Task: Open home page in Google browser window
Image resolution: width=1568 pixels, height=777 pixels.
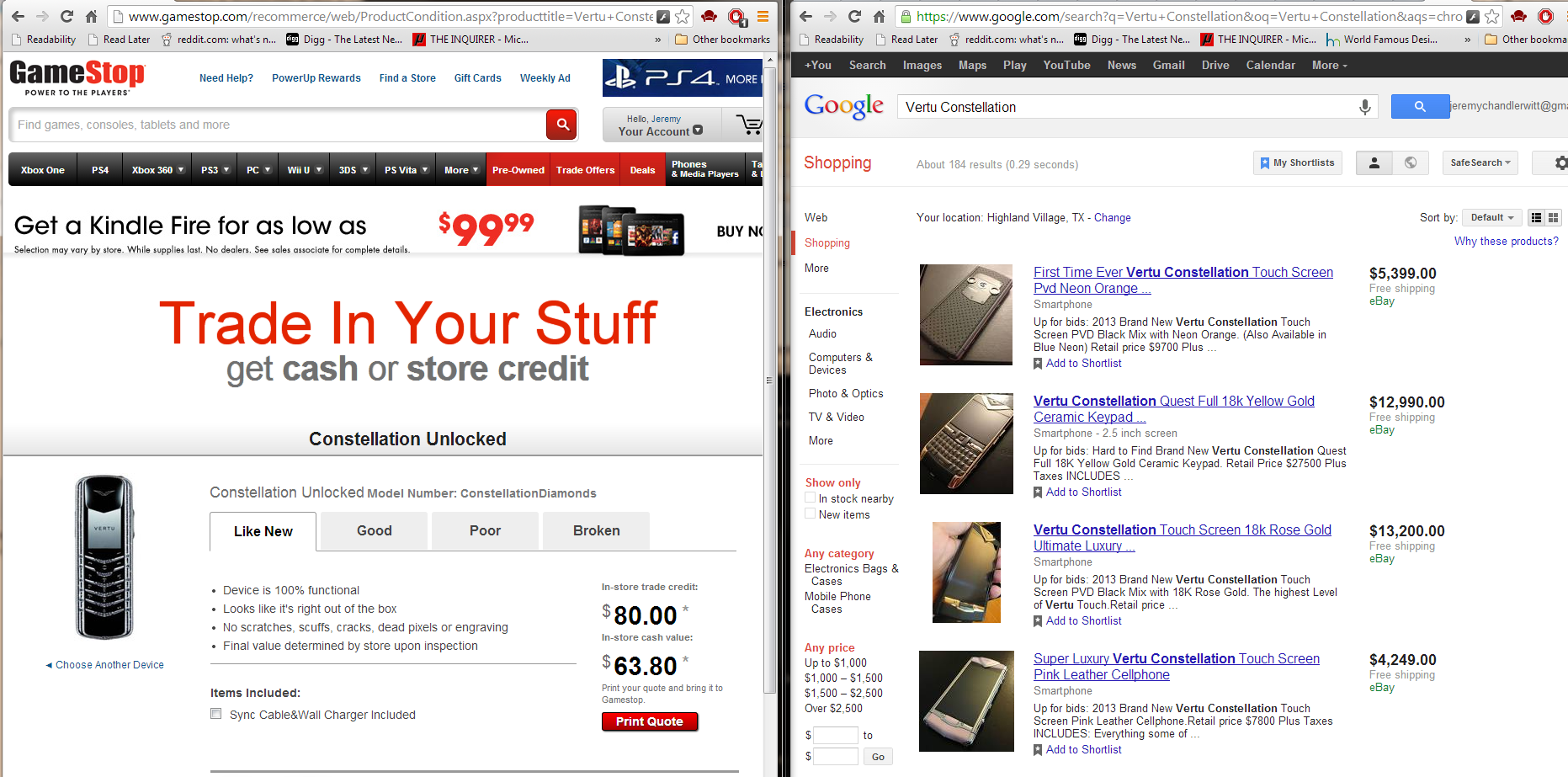Action: point(879,16)
